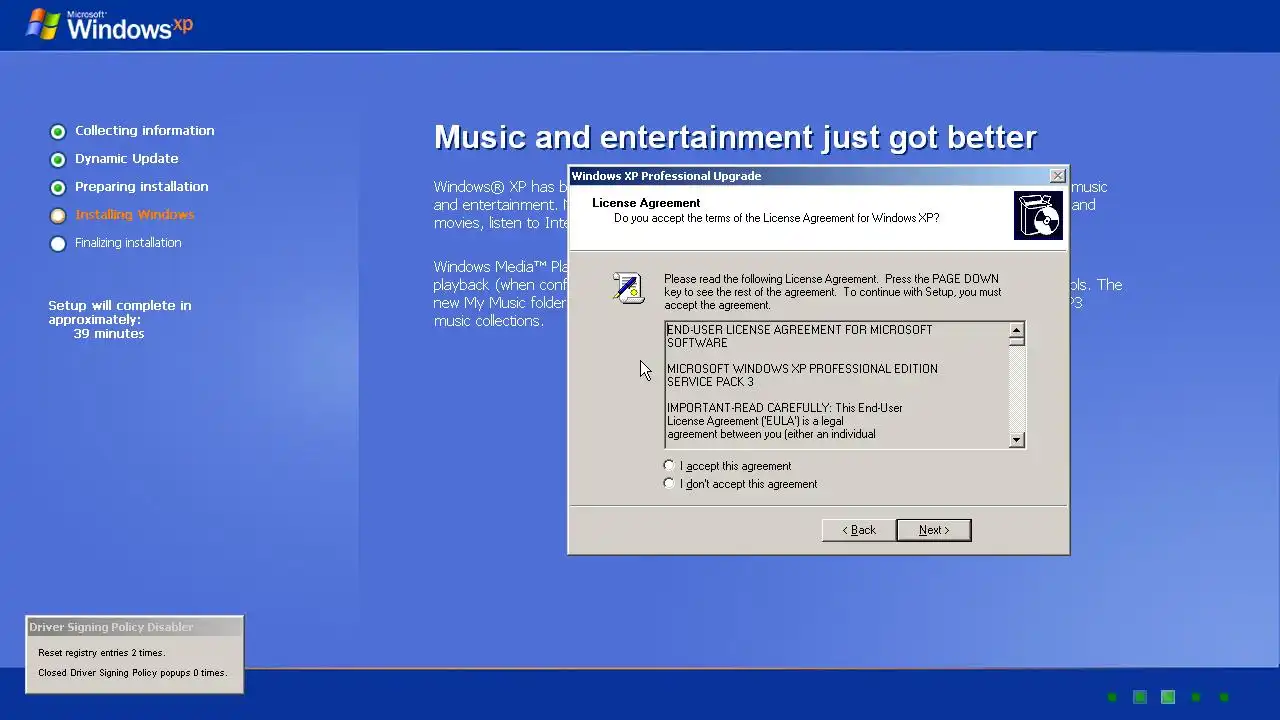
Task: Click the Windows XP logo flag
Action: [x=43, y=24]
